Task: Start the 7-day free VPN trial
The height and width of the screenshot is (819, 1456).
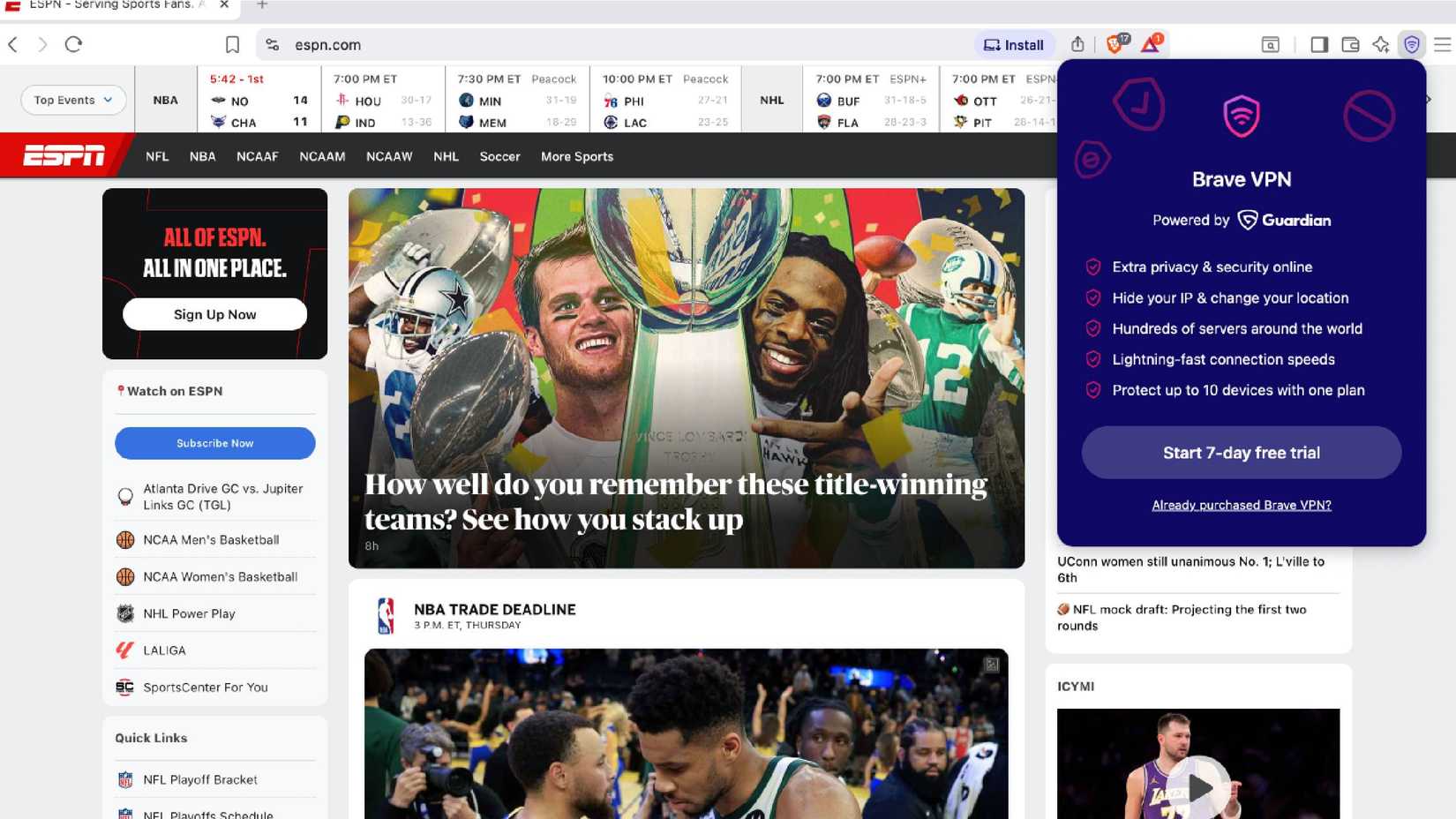Action: pos(1241,452)
